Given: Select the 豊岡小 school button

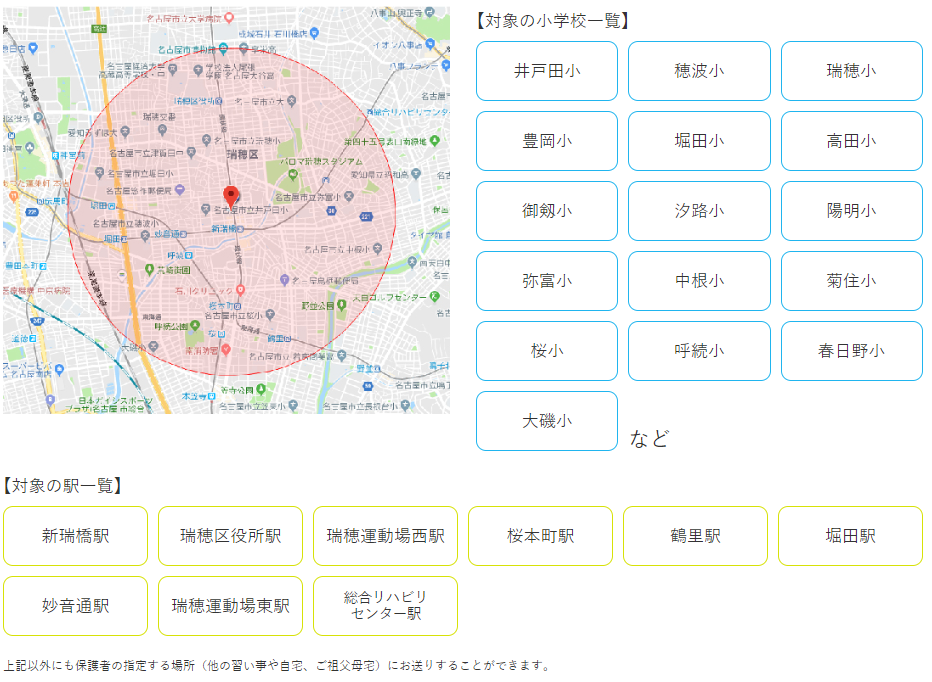Looking at the screenshot, I should (547, 141).
